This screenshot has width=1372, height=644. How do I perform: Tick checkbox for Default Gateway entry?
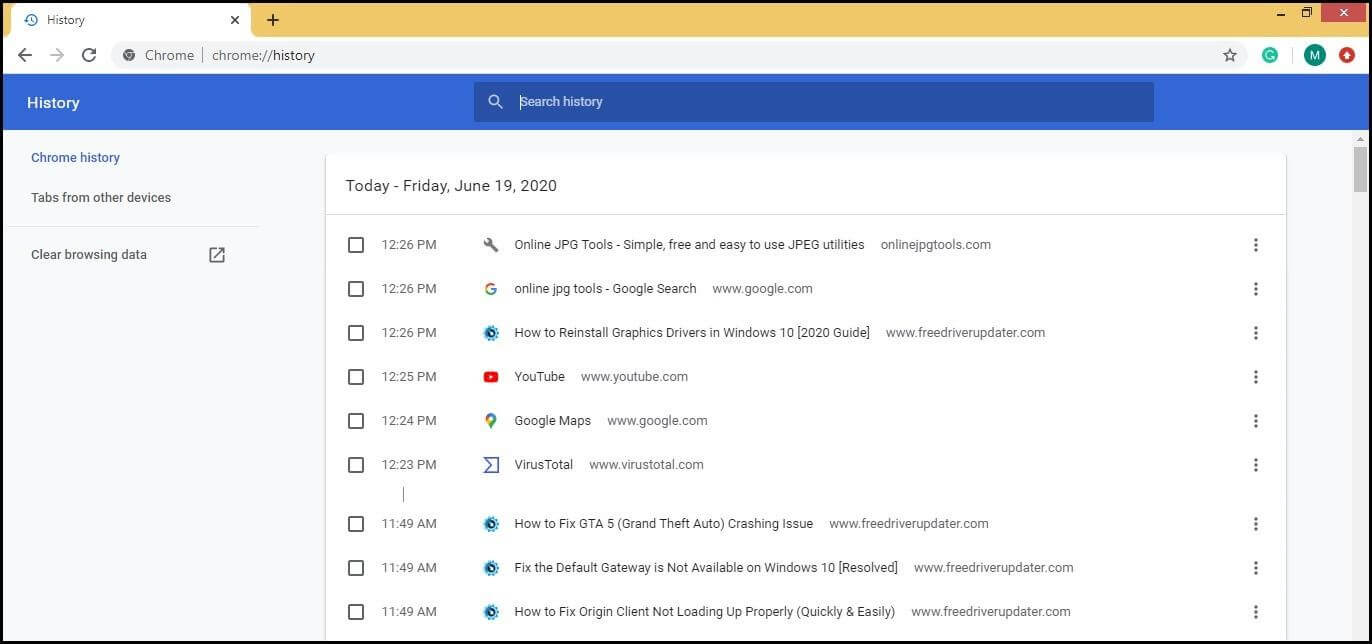pyautogui.click(x=356, y=568)
